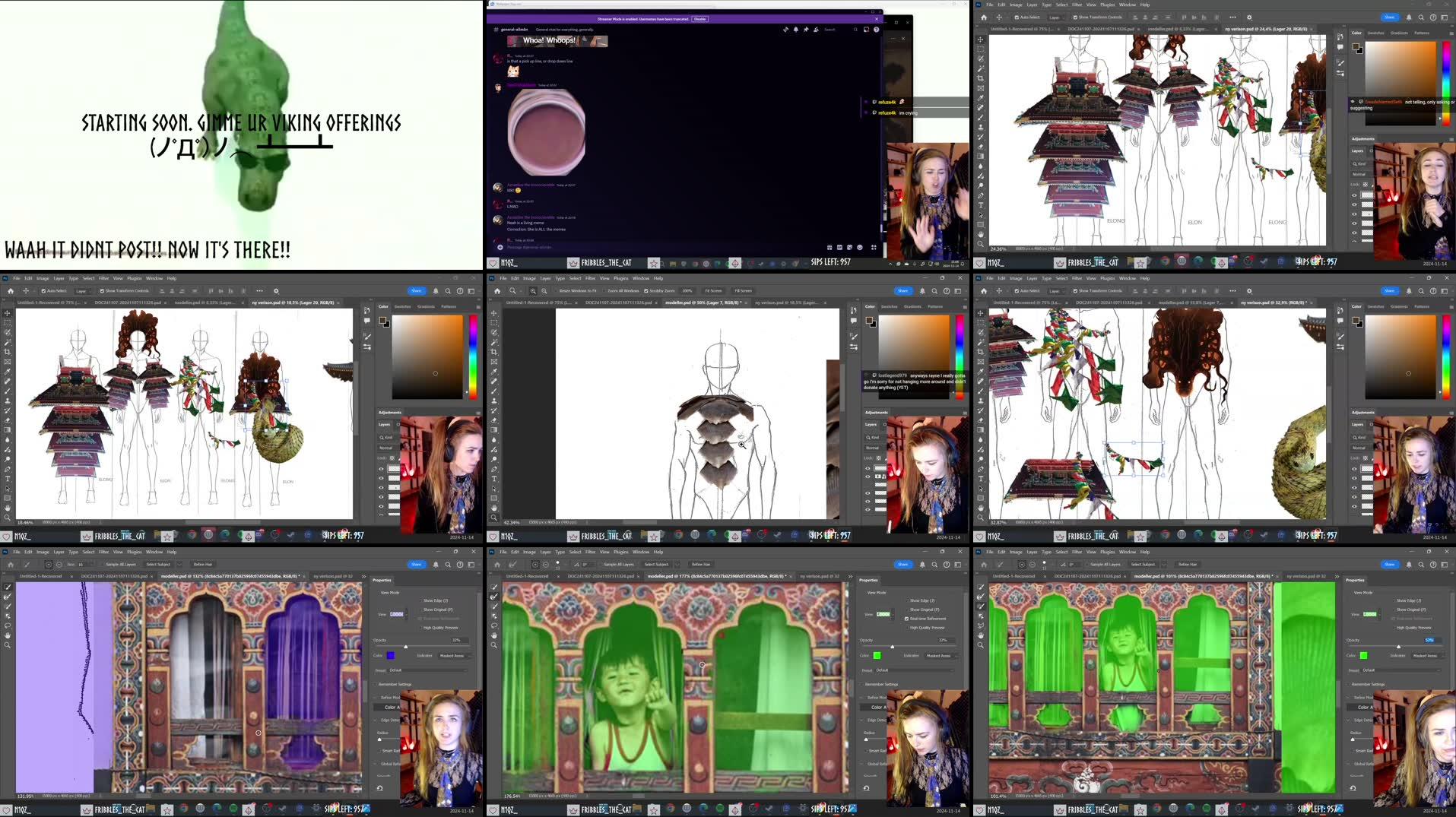The image size is (1456, 817).
Task: Select Magic Wand tool in the 18,5% Photoshop frame
Action: pos(8,342)
